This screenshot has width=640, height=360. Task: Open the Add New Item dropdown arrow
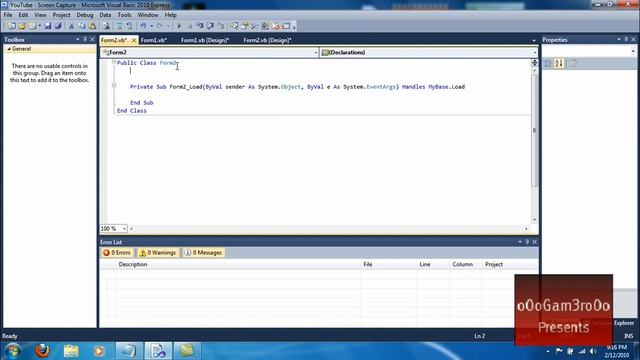click(x=40, y=26)
